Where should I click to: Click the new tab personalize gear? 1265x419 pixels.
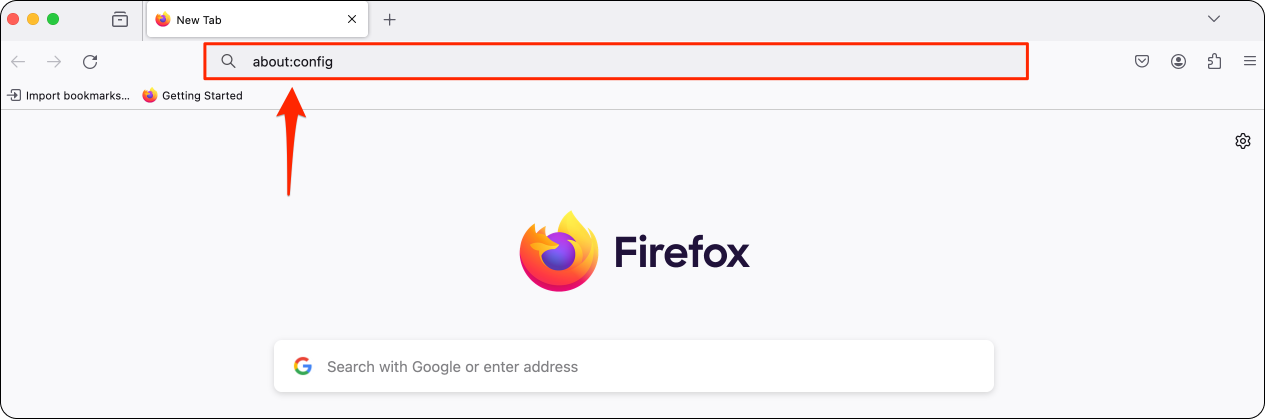pos(1243,141)
